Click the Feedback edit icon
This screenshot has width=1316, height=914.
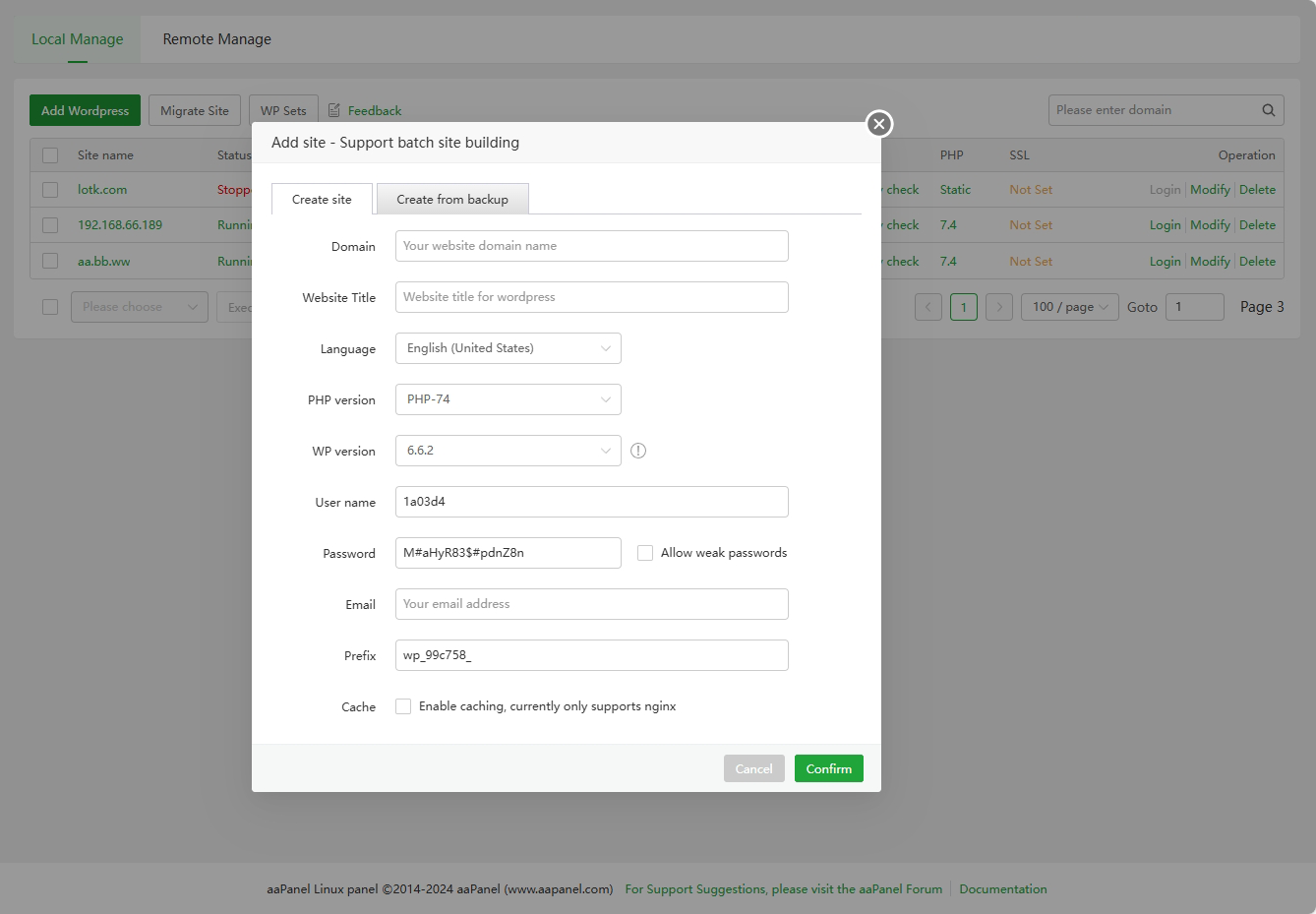point(334,110)
